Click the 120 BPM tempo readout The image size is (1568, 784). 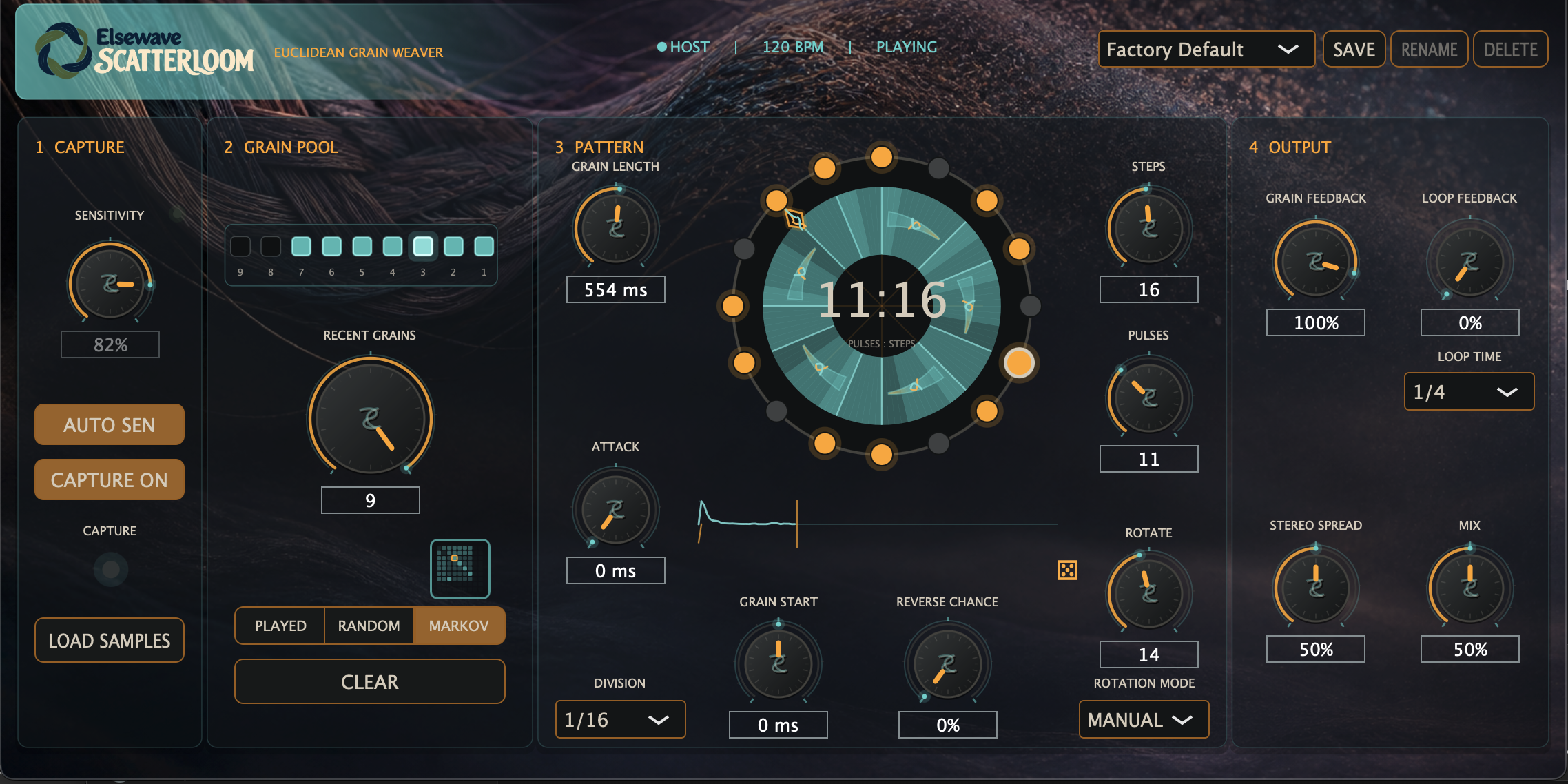(793, 47)
